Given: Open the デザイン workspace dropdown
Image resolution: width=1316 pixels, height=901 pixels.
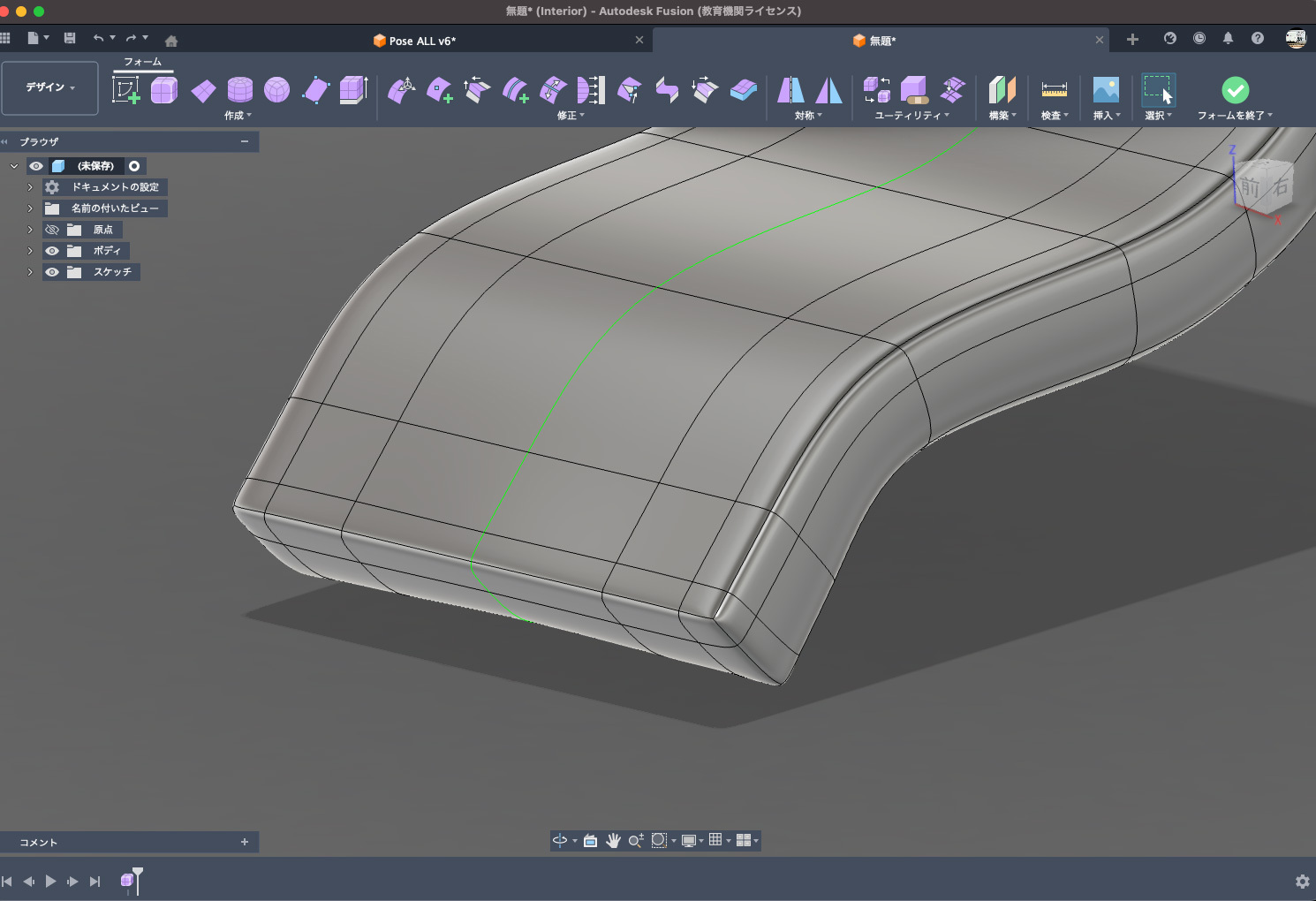Looking at the screenshot, I should [x=49, y=87].
